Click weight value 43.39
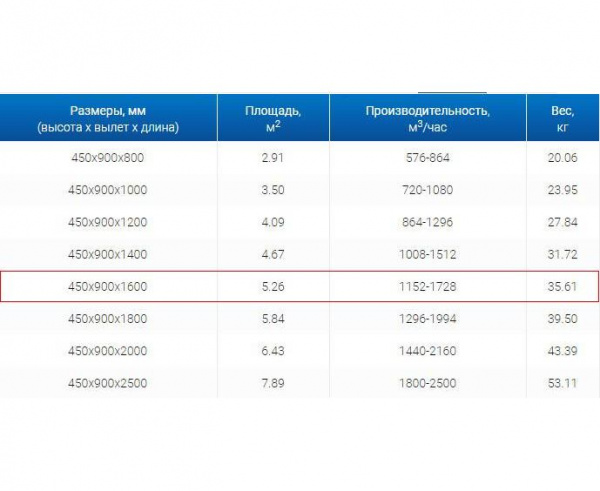Image resolution: width=600 pixels, height=491 pixels. tap(562, 351)
